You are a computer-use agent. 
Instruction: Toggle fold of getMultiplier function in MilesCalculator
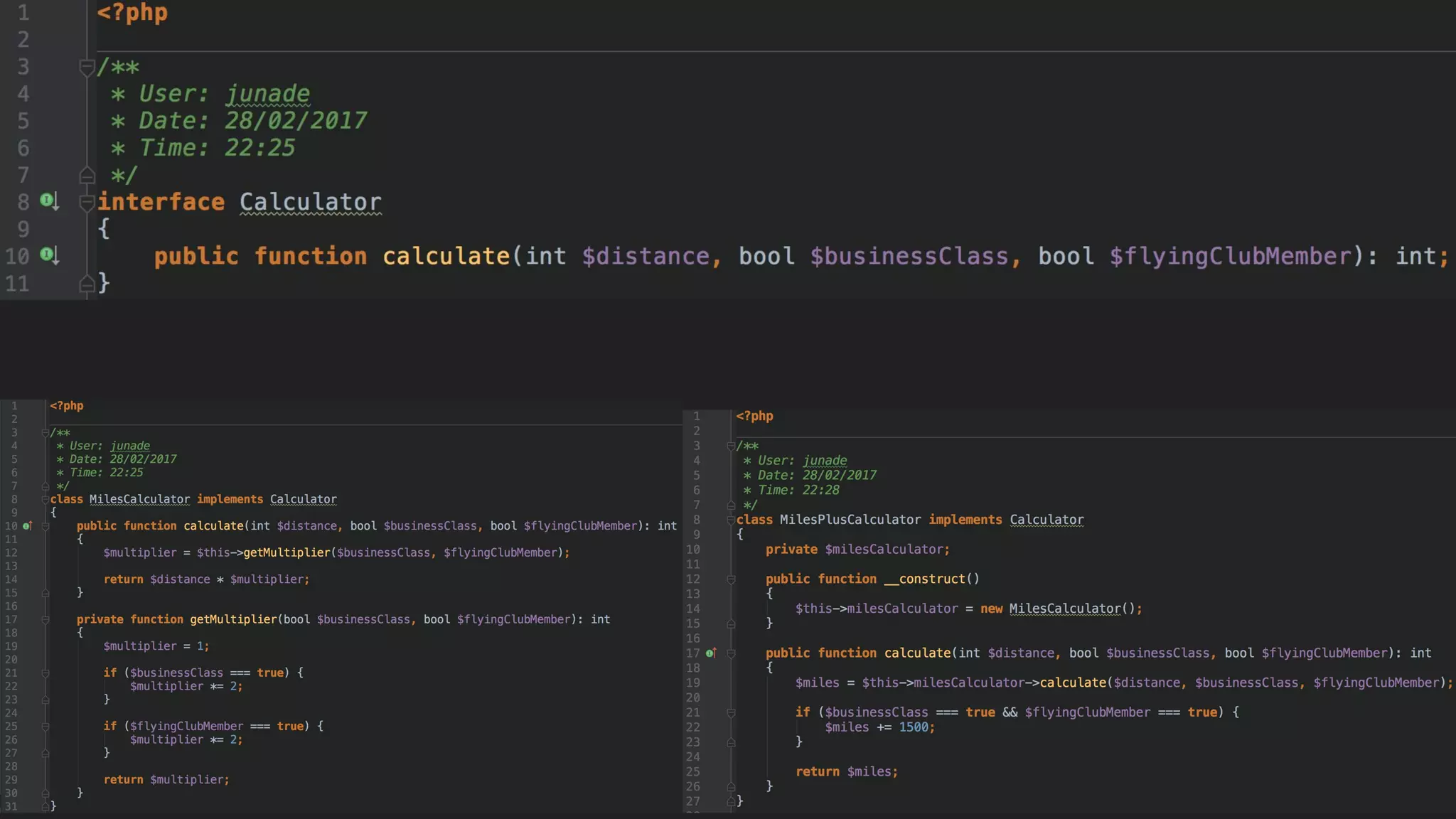coord(45,620)
